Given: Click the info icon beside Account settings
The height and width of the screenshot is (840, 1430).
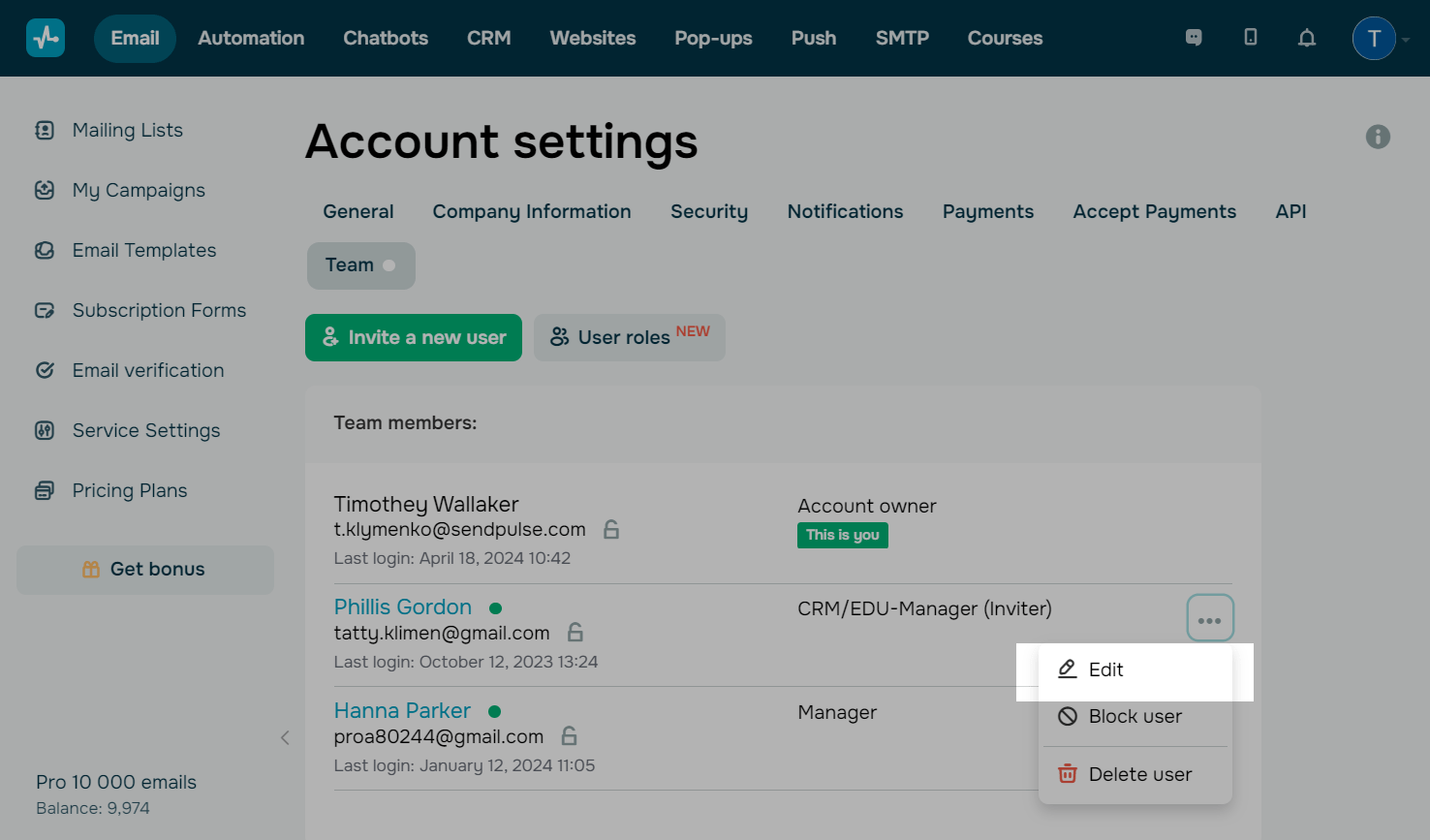Looking at the screenshot, I should [x=1378, y=137].
